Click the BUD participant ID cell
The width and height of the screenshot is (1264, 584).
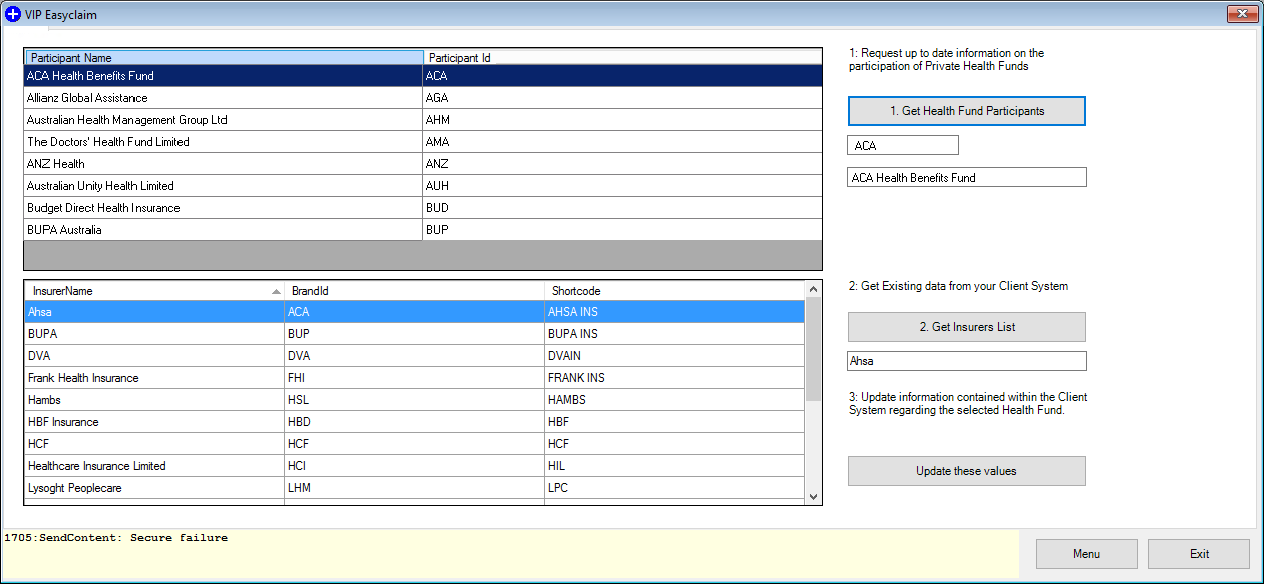622,208
